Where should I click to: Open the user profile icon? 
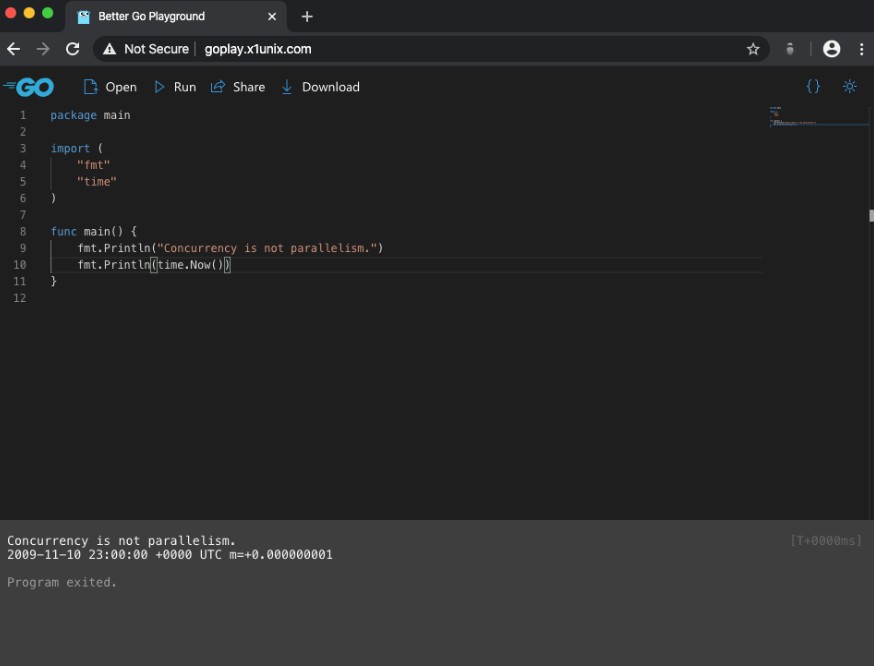(x=831, y=49)
